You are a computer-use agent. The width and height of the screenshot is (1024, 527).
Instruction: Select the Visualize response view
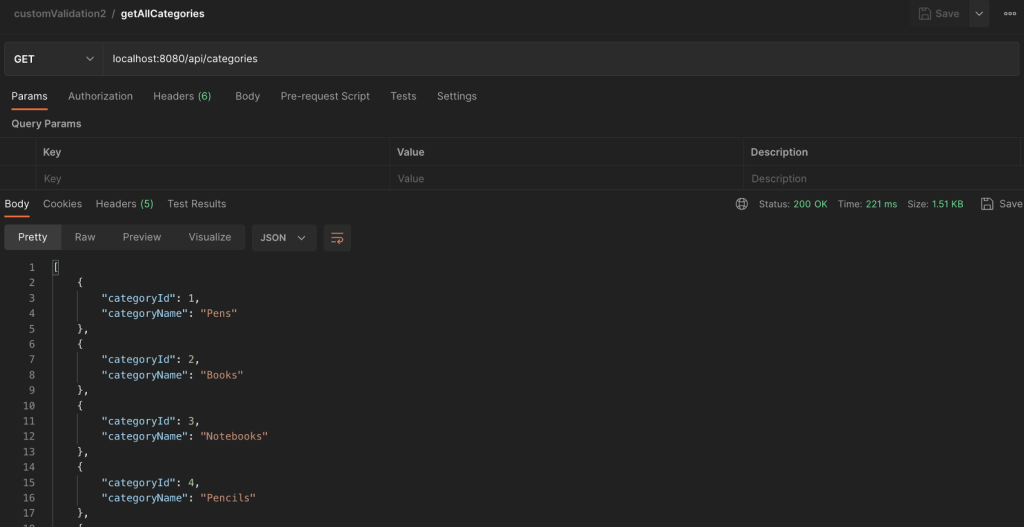click(210, 237)
